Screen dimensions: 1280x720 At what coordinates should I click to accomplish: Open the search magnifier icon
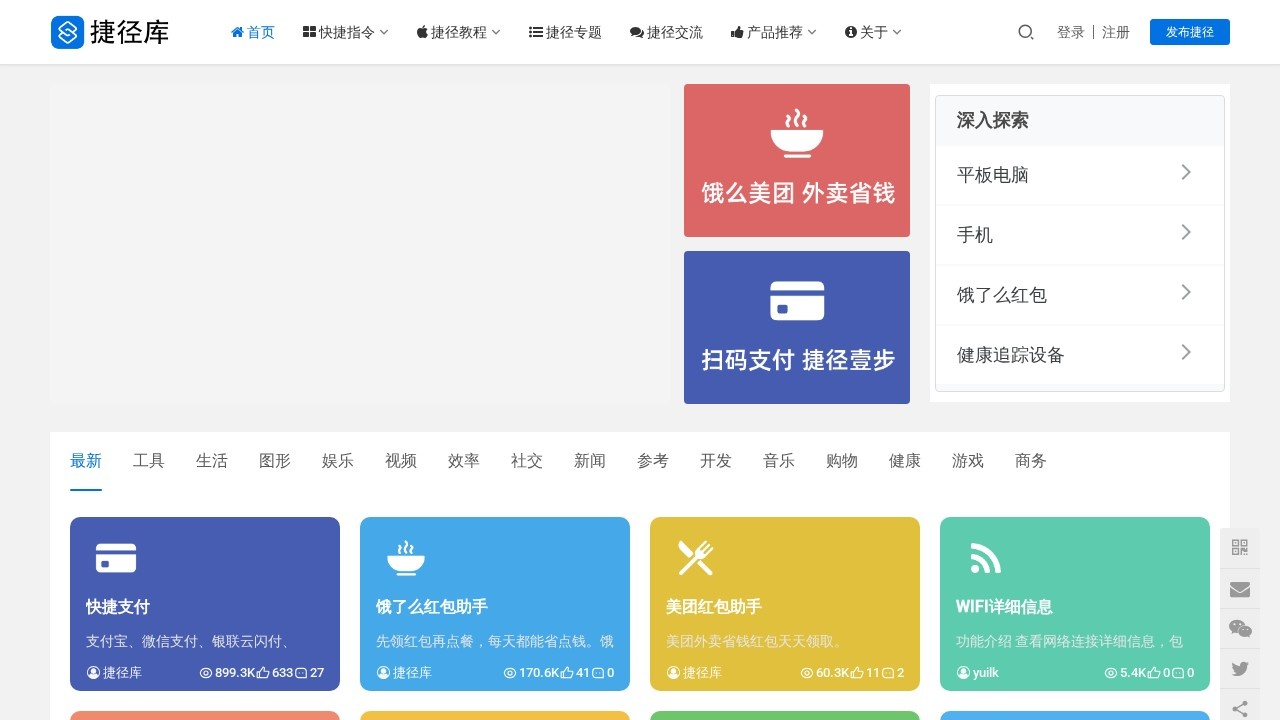coord(1025,32)
